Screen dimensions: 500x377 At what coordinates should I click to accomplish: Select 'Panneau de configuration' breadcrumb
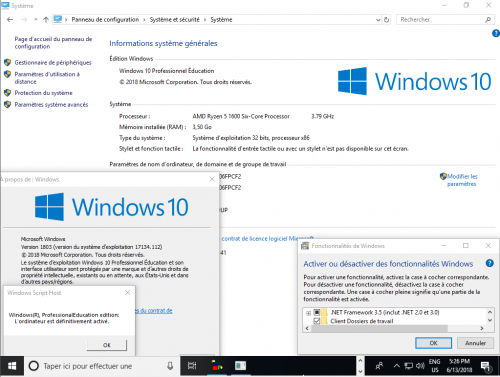105,20
